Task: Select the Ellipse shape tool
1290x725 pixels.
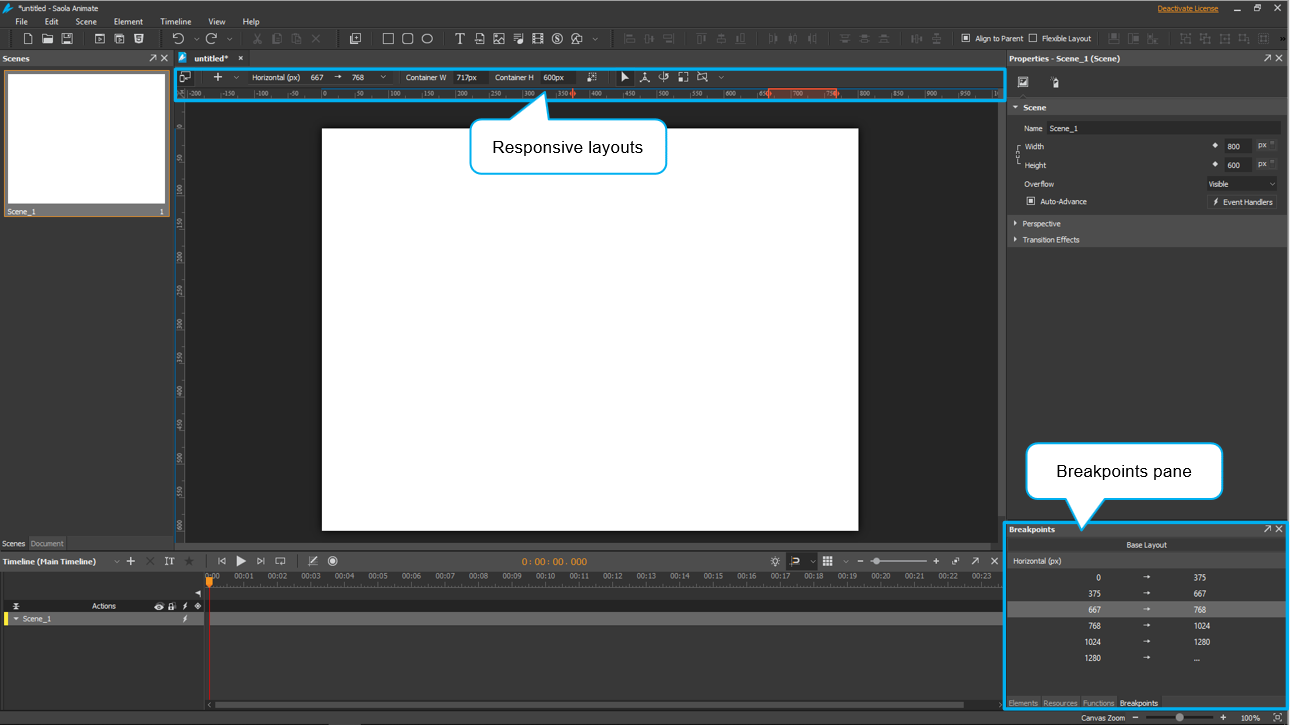Action: pos(427,39)
